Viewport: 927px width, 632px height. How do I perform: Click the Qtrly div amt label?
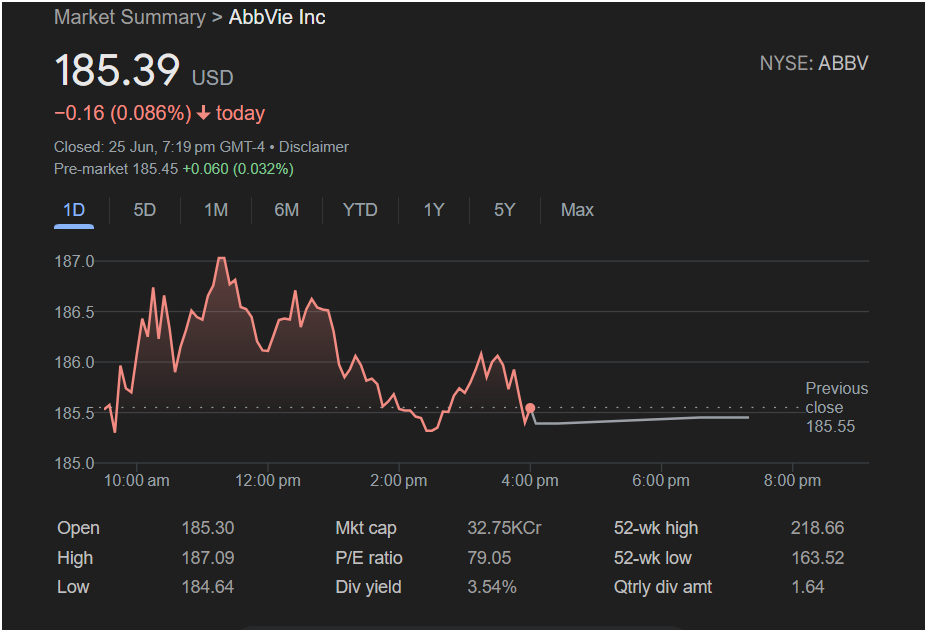tap(663, 587)
